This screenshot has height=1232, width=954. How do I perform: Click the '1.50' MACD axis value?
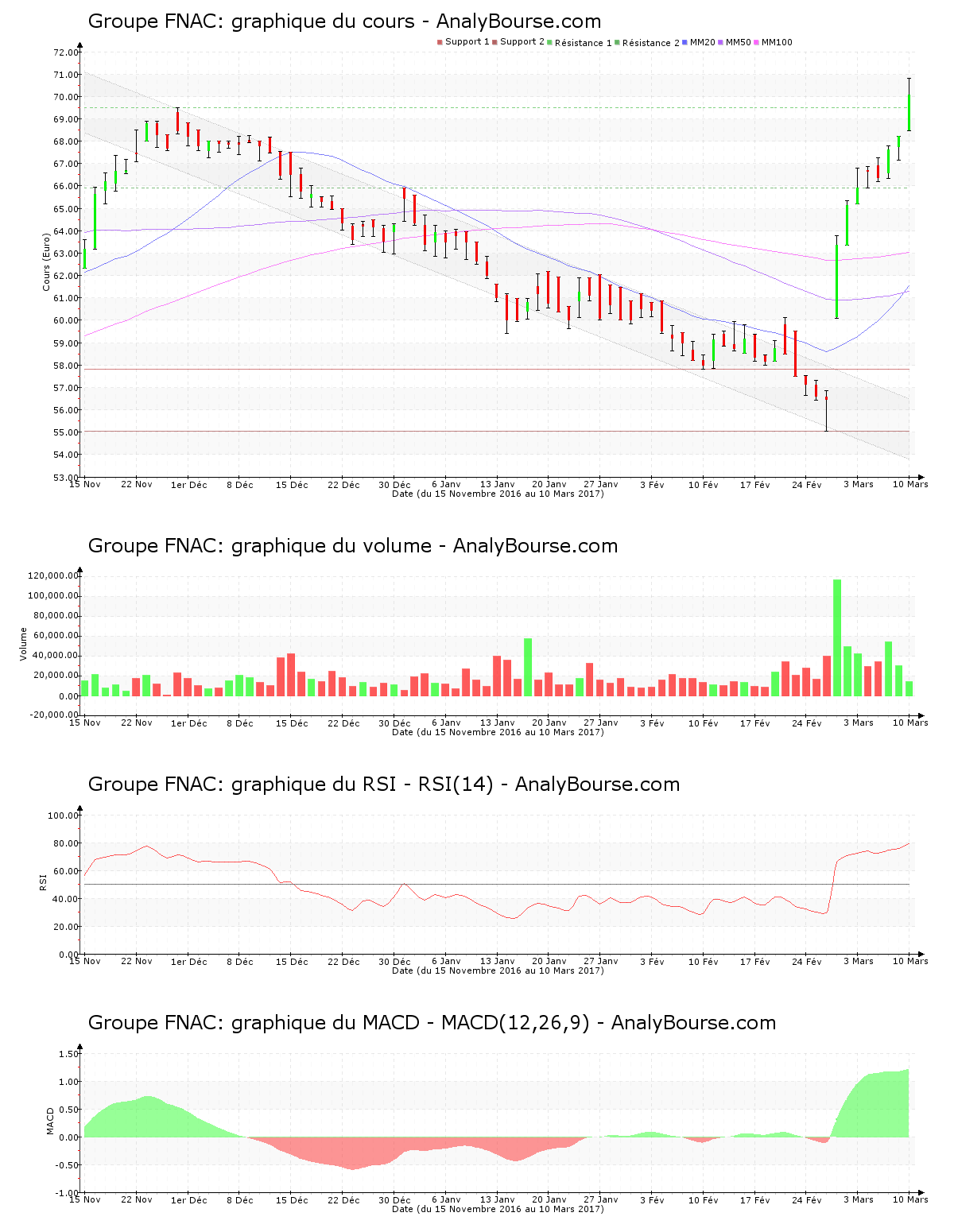pyautogui.click(x=68, y=1054)
